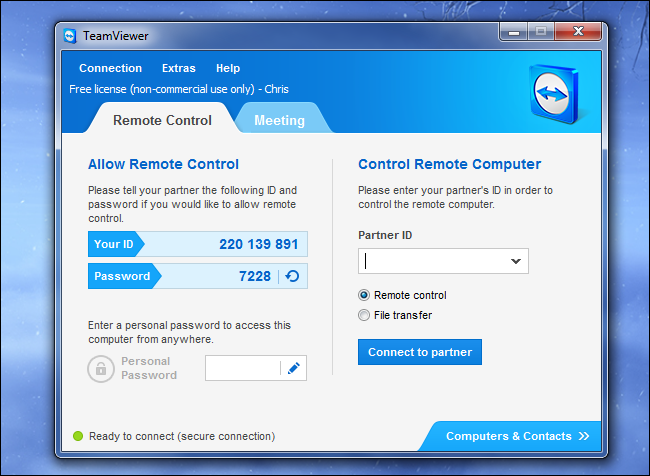Viewport: 650px width, 476px height.
Task: Click the lock icon beside Personal Password
Action: pyautogui.click(x=101, y=369)
